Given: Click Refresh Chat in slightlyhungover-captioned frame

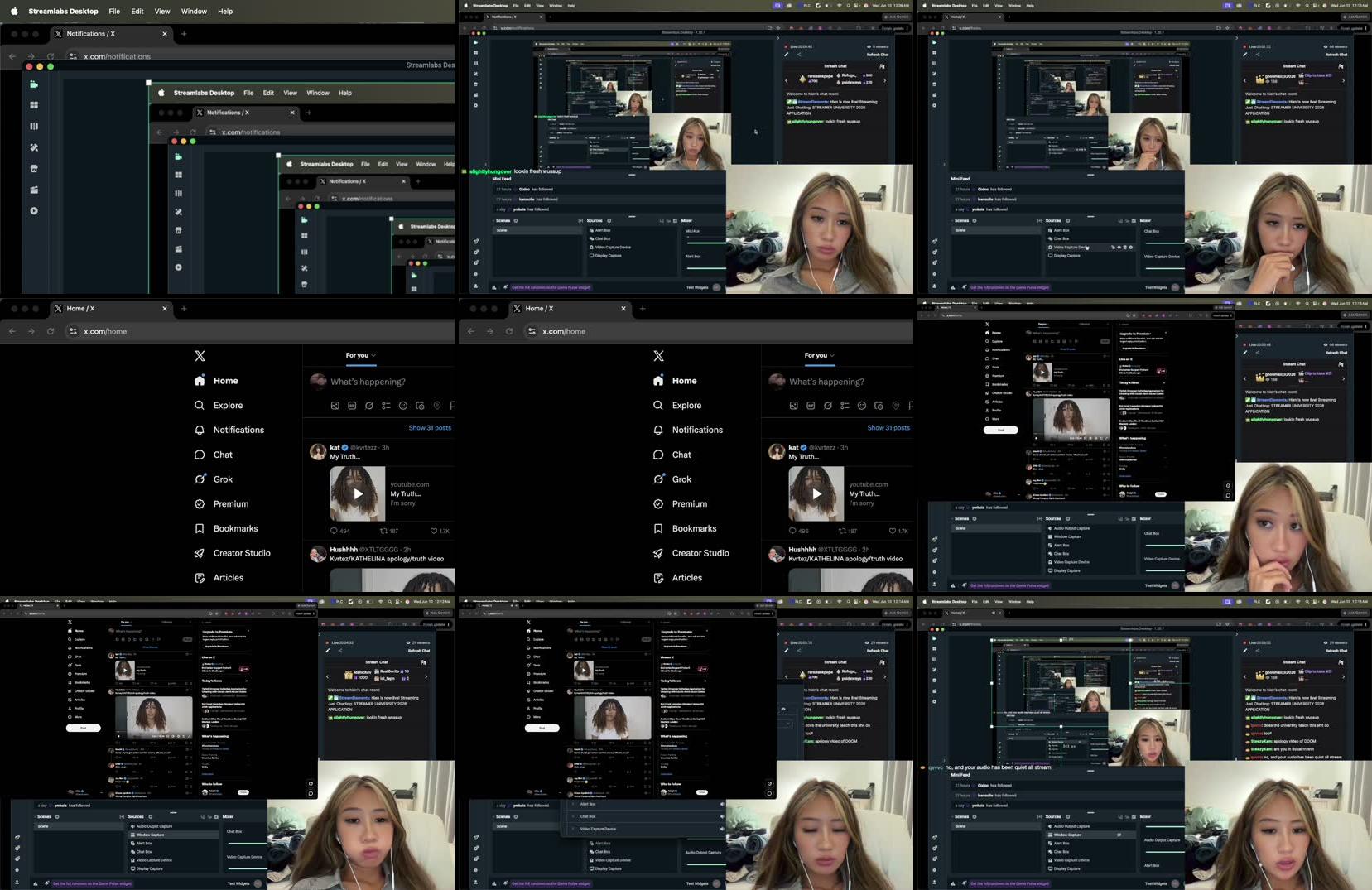Looking at the screenshot, I should (878, 54).
